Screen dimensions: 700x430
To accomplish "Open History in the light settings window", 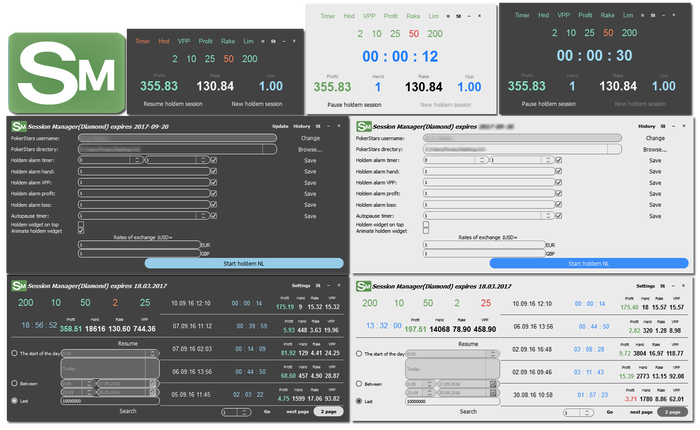I will coord(646,126).
